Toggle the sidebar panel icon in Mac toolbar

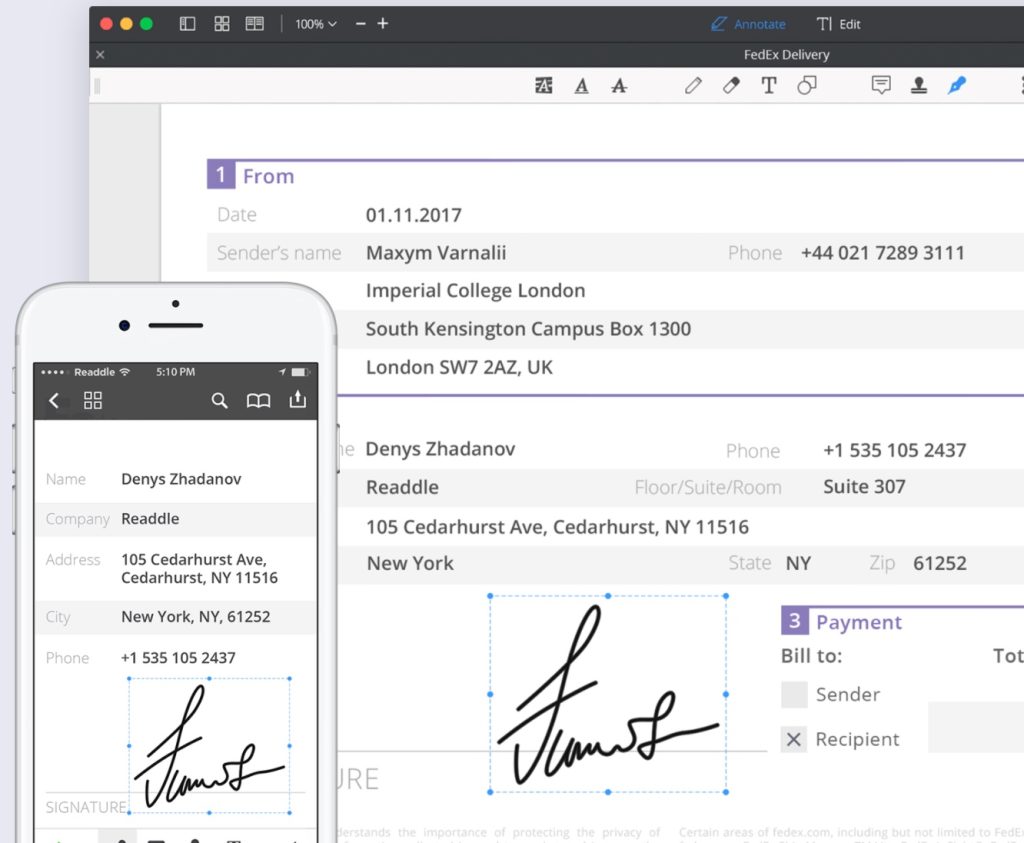click(187, 24)
